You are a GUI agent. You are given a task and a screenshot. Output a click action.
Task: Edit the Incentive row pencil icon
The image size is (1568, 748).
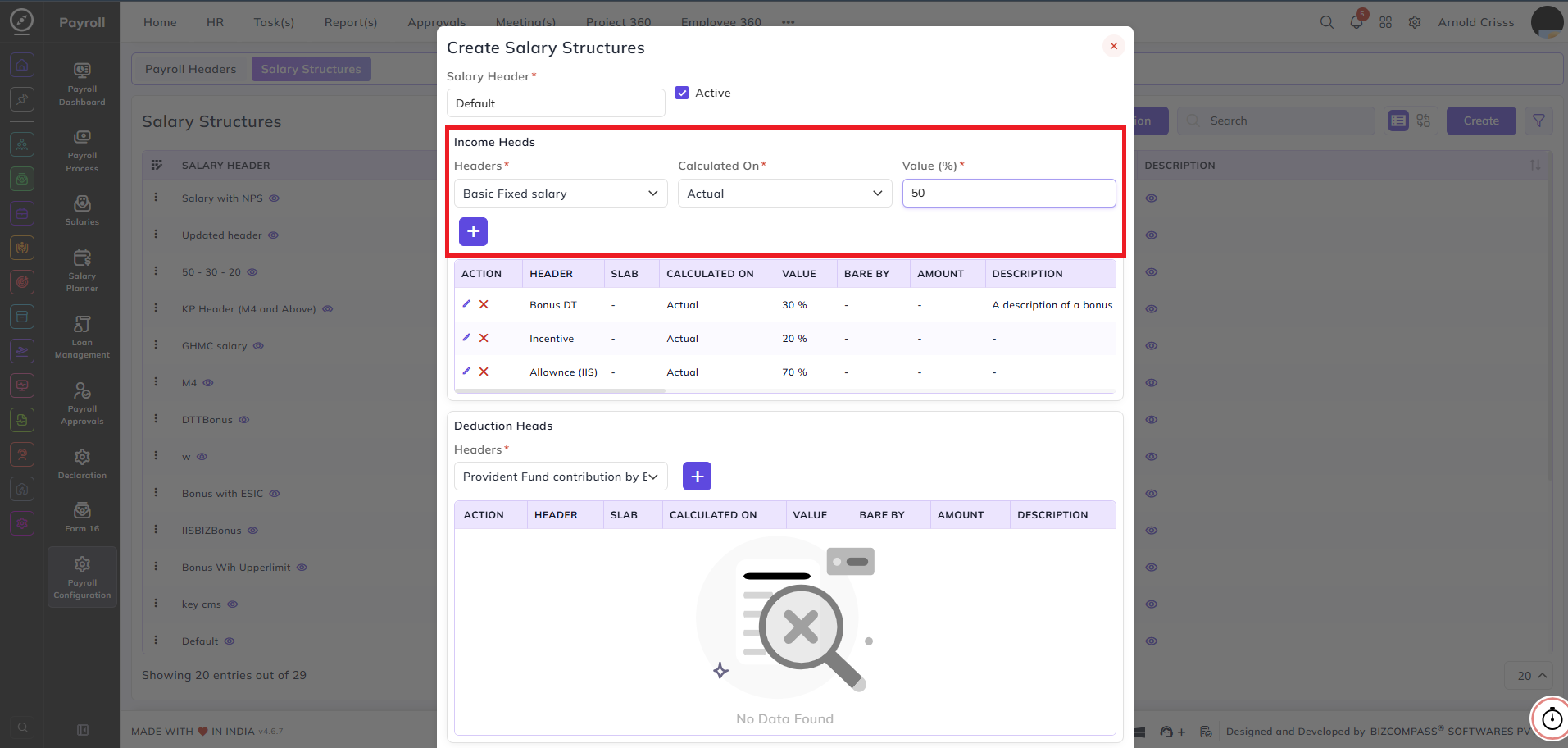pos(466,337)
